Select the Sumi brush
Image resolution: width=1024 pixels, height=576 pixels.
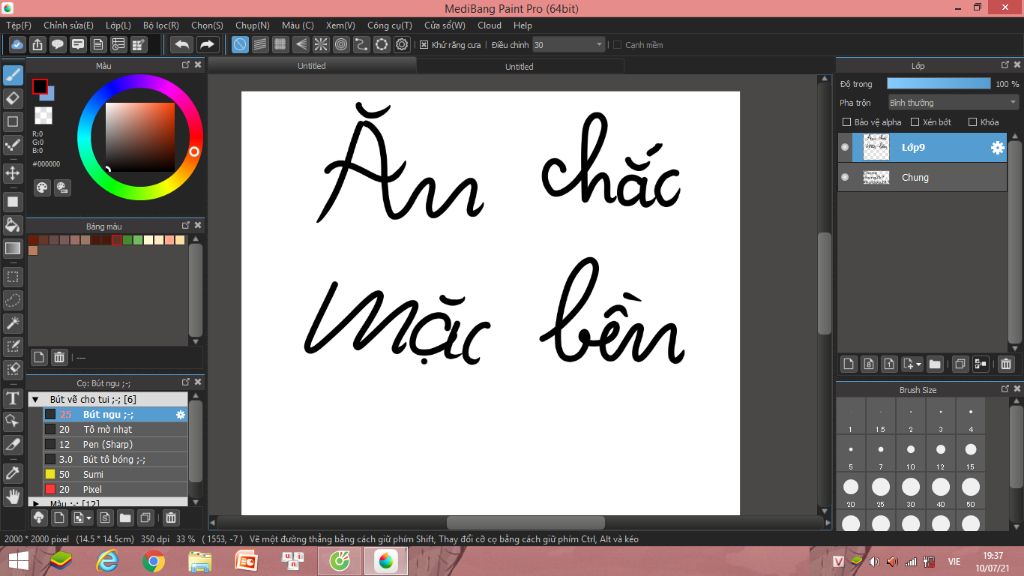(115, 475)
